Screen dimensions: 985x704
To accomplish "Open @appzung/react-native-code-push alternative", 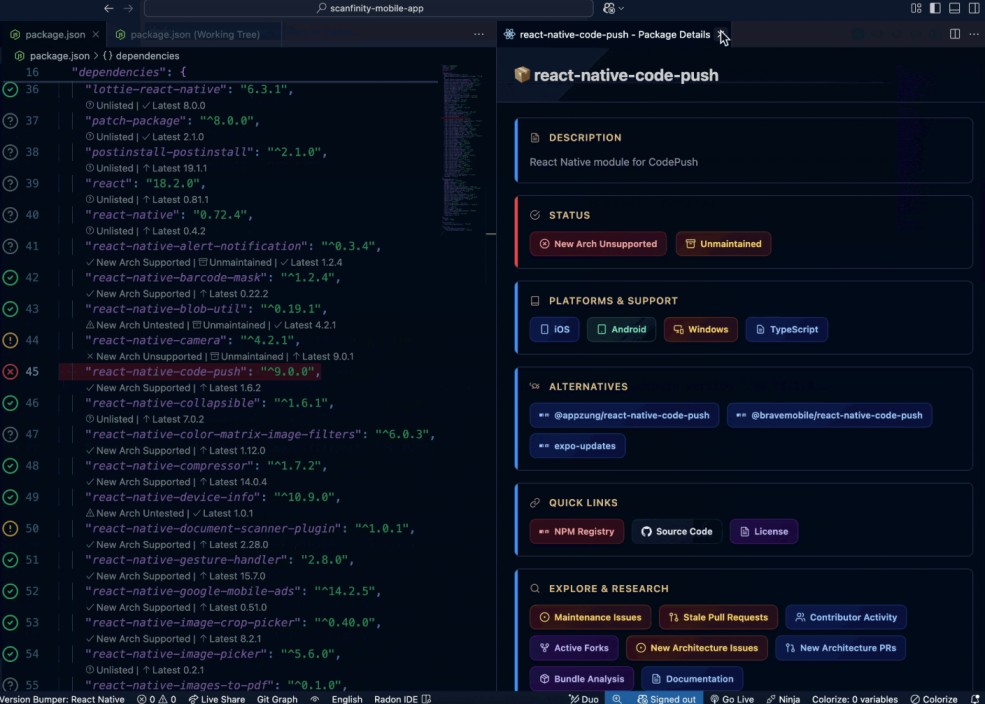I will 624,415.
